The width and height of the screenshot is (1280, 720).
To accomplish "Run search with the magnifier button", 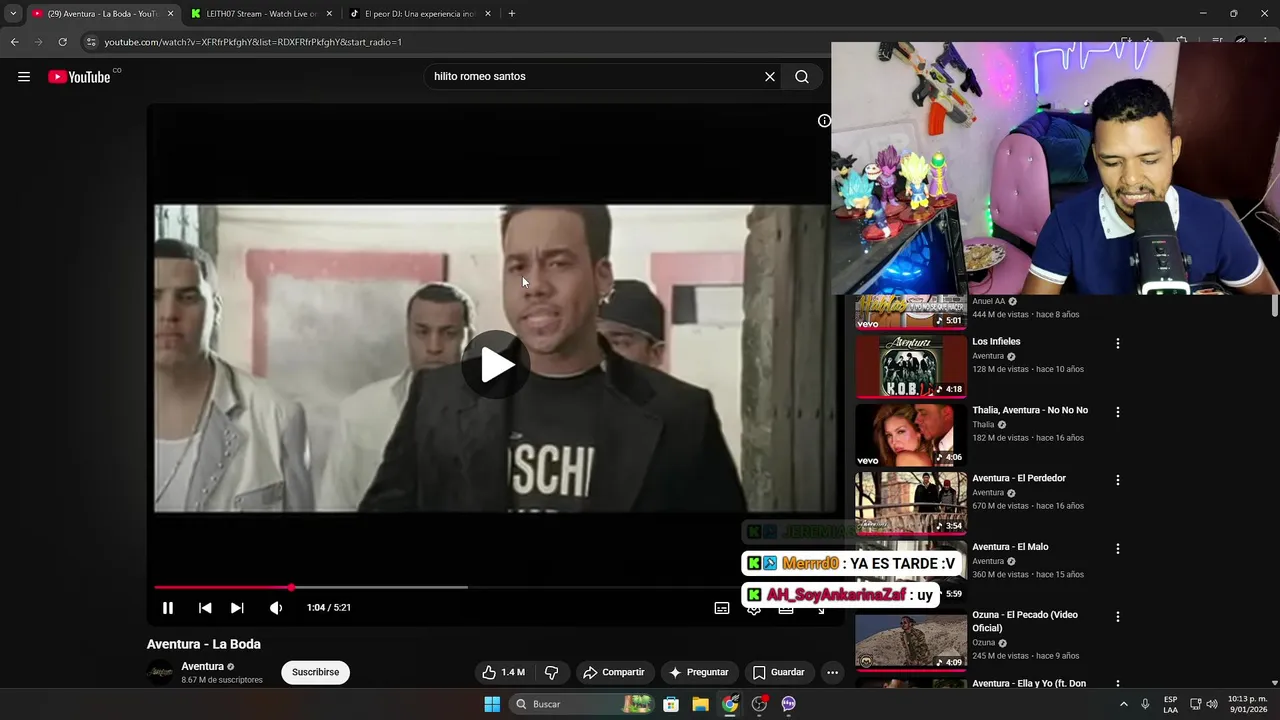I will (802, 77).
